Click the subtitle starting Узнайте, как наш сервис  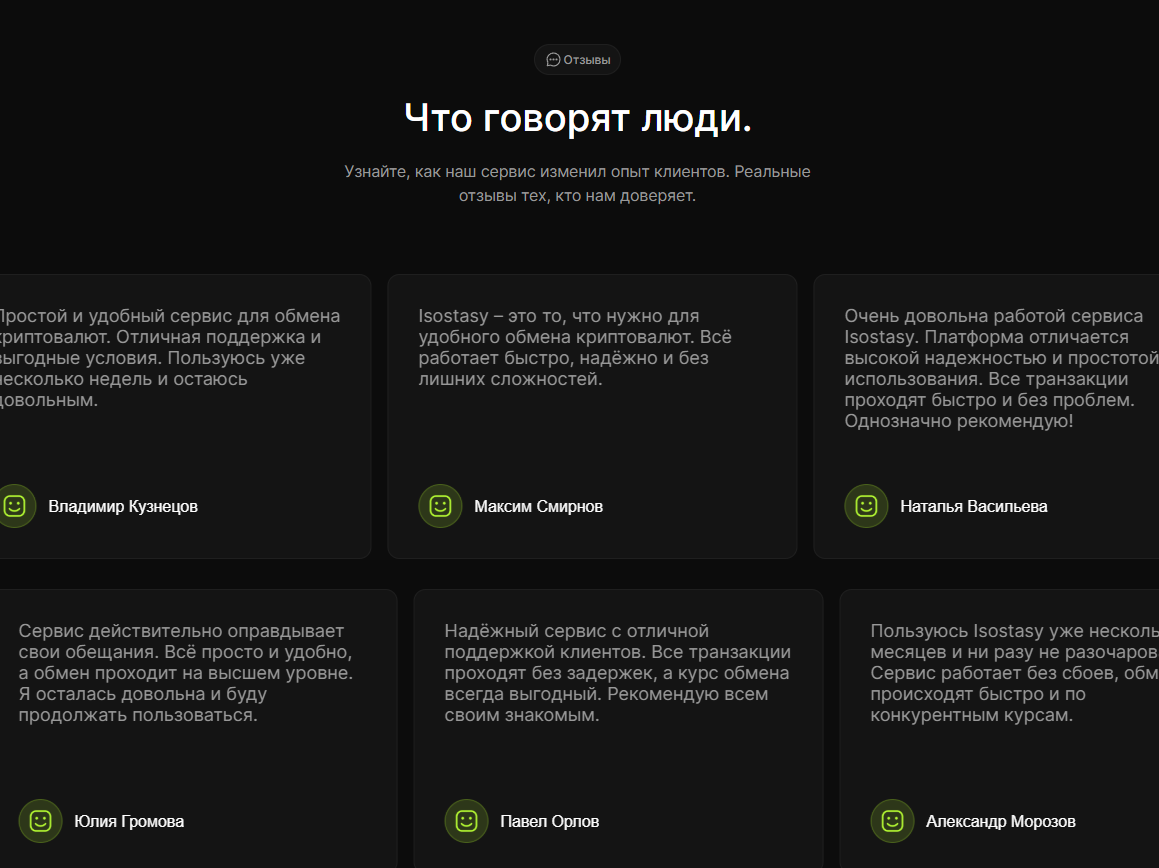(x=577, y=183)
